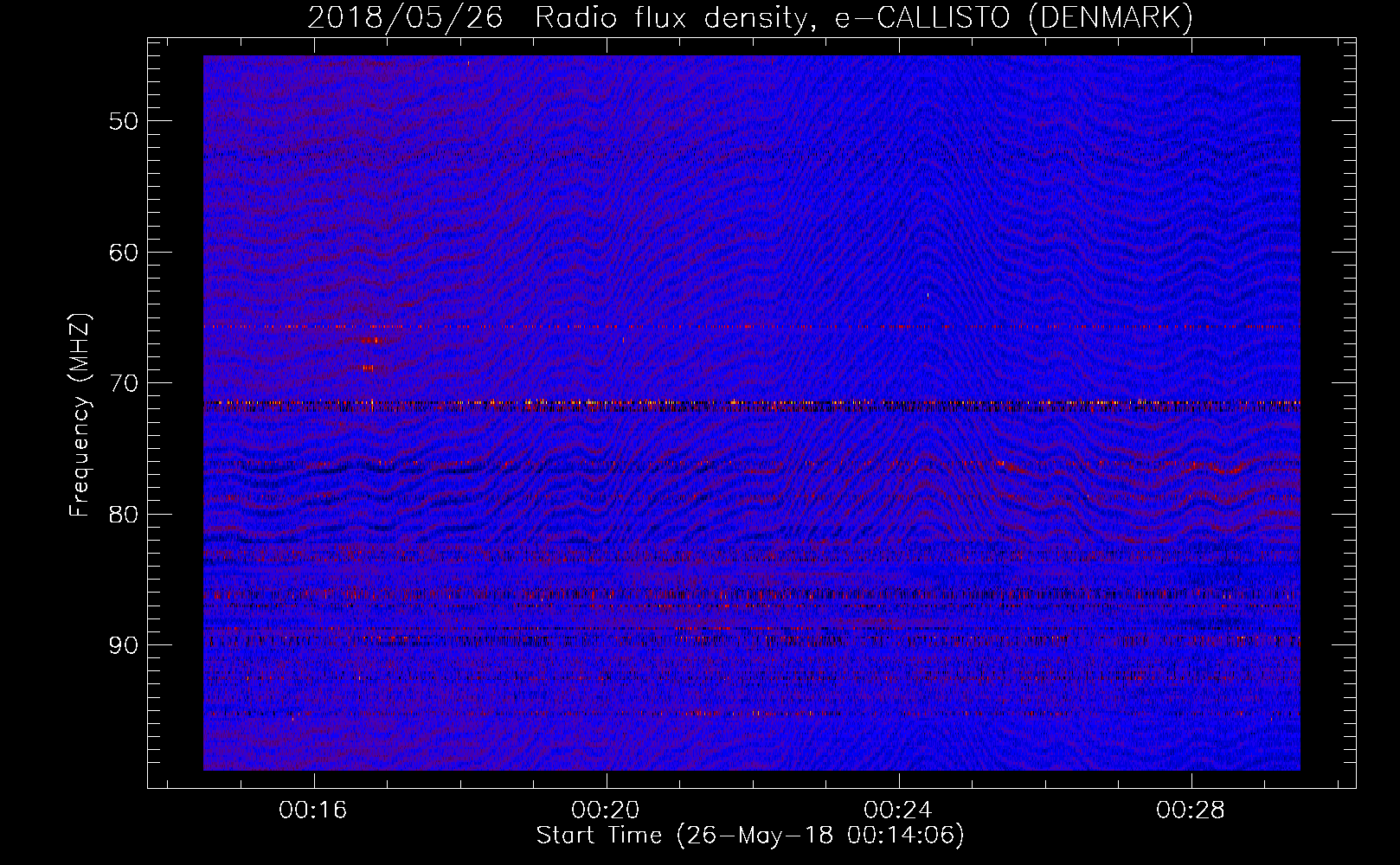Click the 00:20 time tick label
1400x865 pixels.
pos(606,810)
